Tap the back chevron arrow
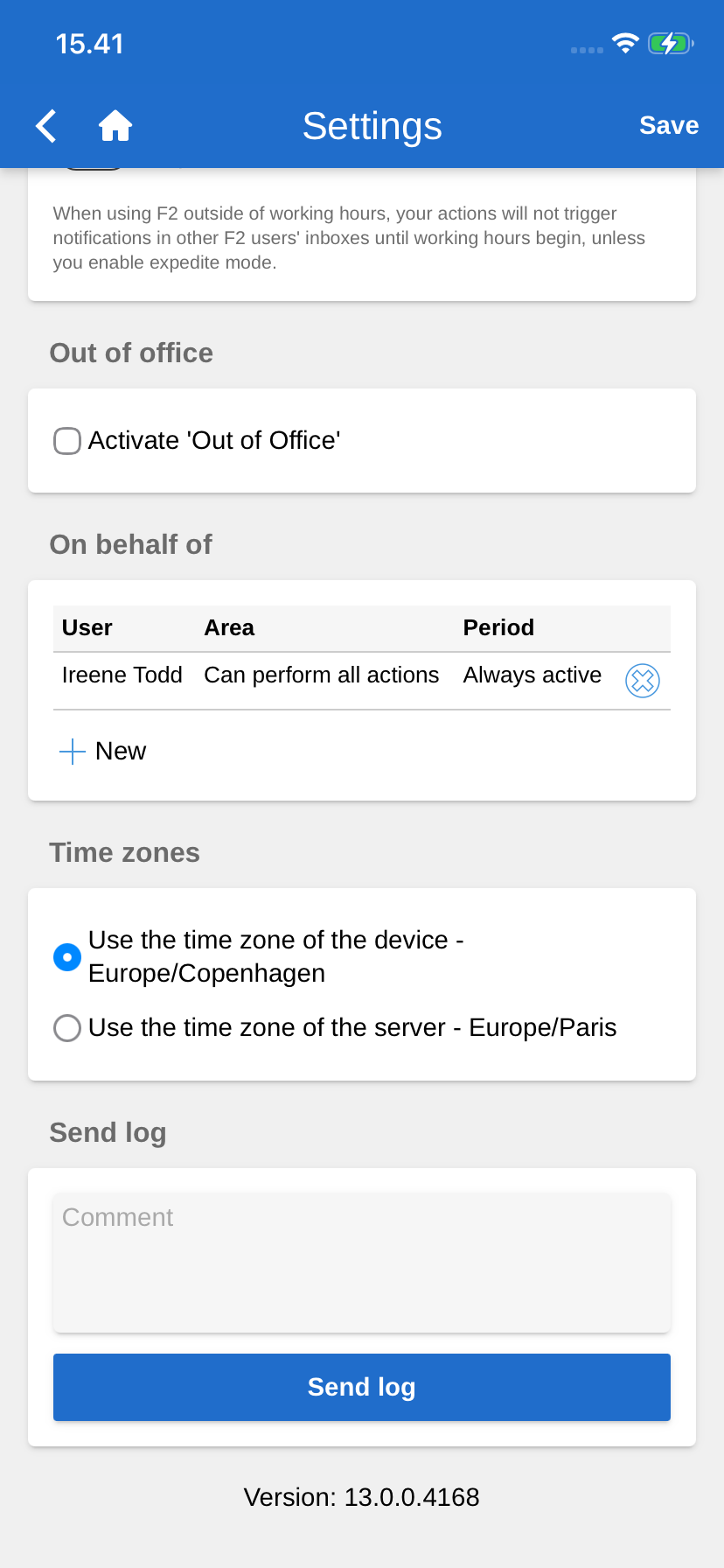 pos(46,126)
